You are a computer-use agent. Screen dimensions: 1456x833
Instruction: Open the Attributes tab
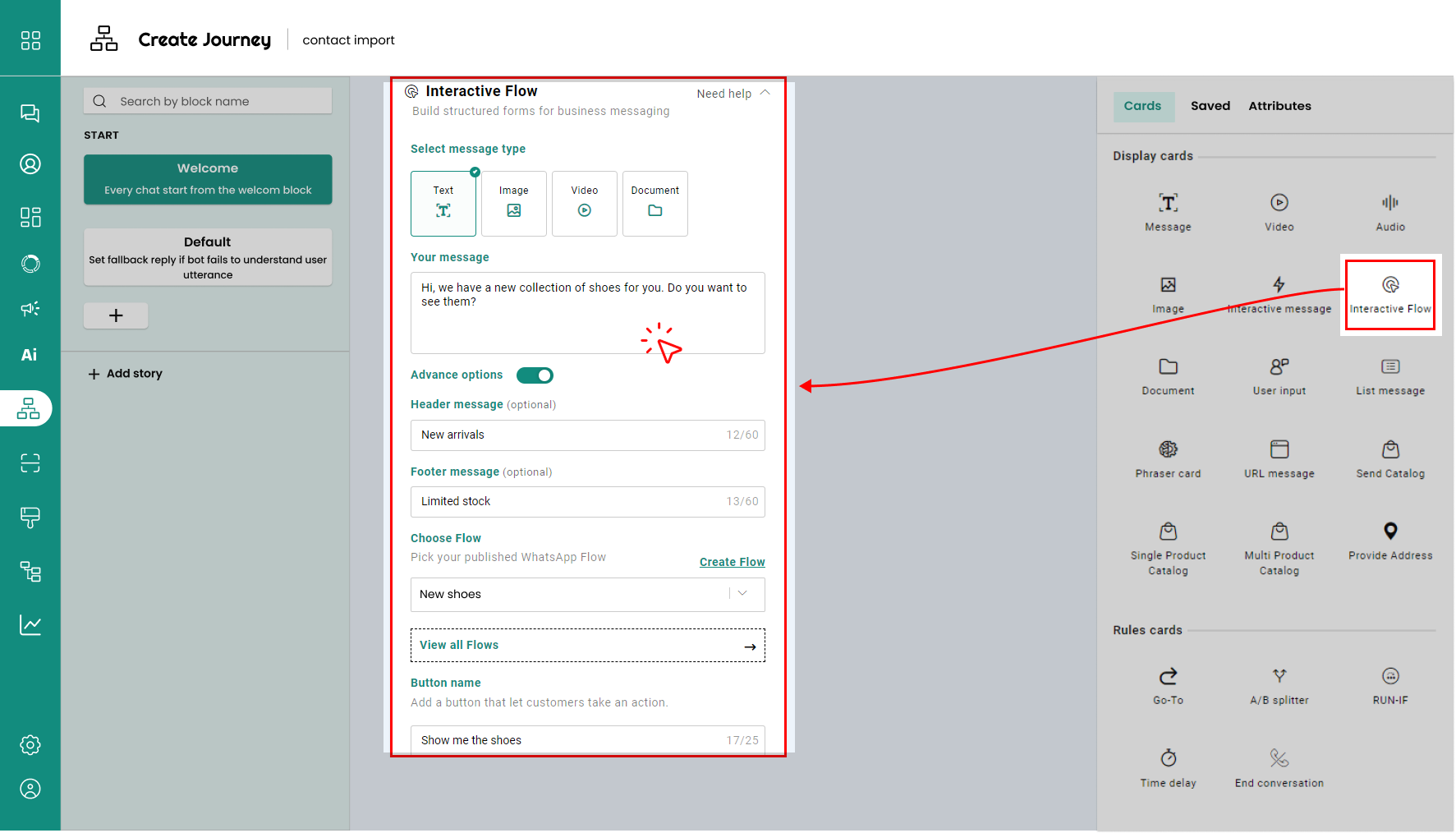[x=1279, y=106]
